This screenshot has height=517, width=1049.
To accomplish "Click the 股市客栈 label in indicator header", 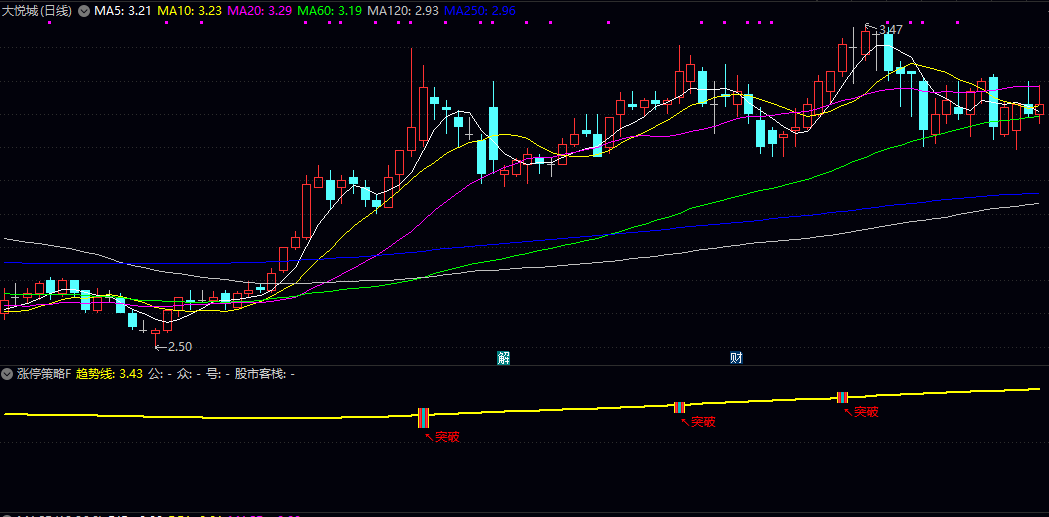I will click(259, 374).
